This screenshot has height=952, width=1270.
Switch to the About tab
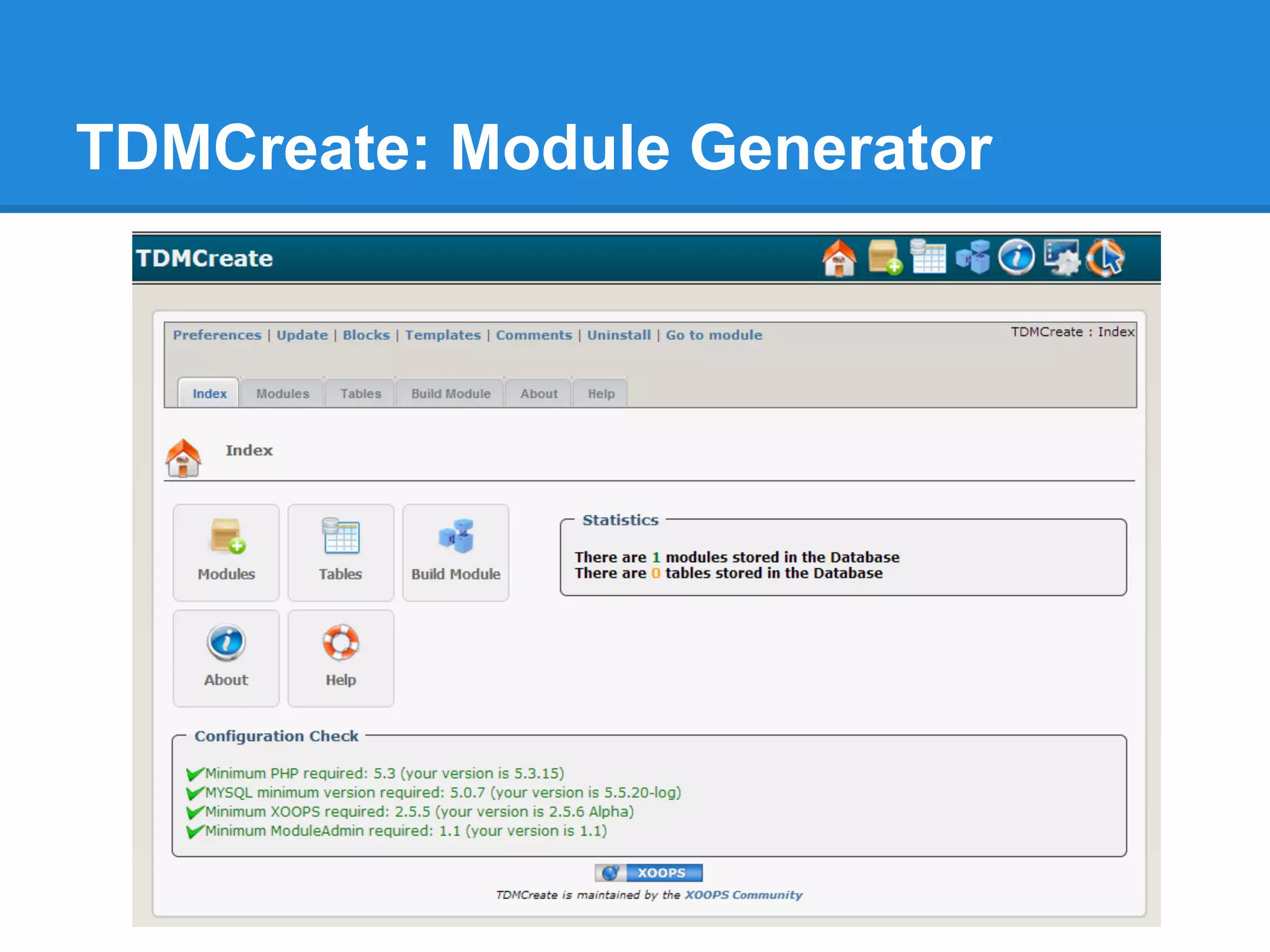(x=539, y=393)
